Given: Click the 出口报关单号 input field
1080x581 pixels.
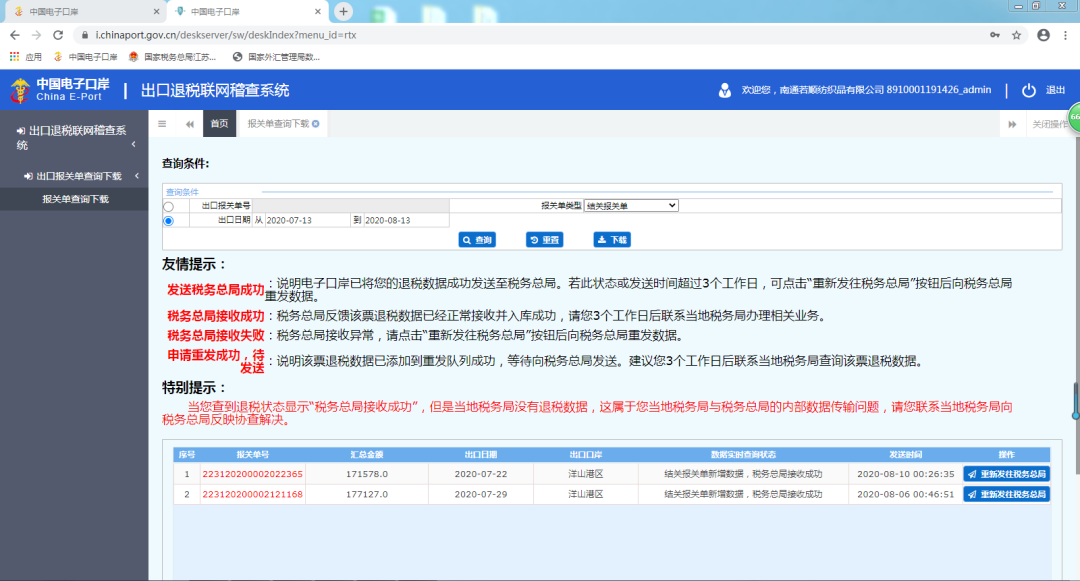Looking at the screenshot, I should click(x=351, y=206).
